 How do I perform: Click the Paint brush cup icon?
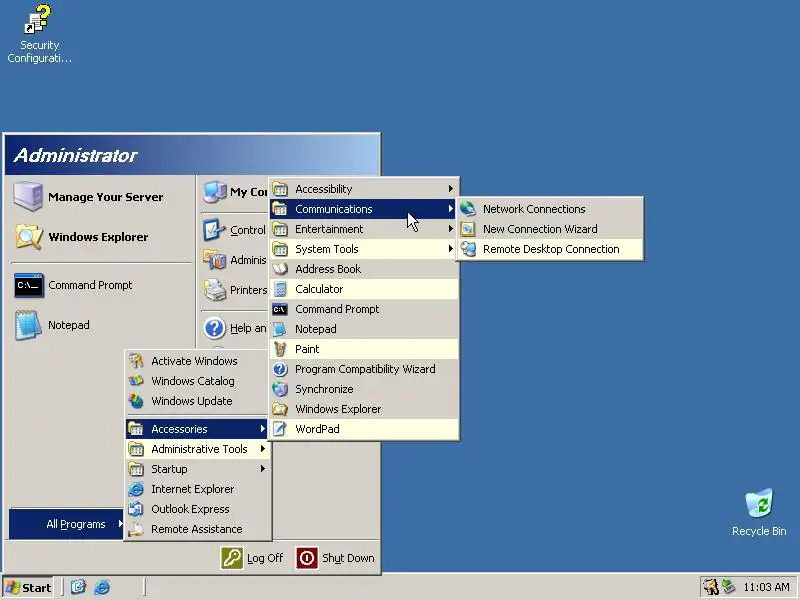280,349
